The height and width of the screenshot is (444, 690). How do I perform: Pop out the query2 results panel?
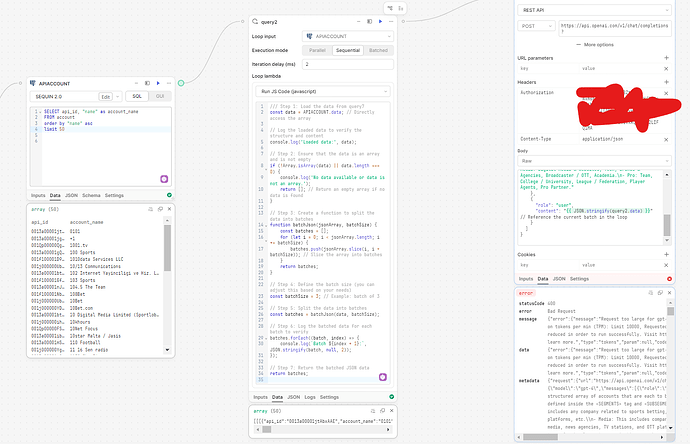coord(382,411)
